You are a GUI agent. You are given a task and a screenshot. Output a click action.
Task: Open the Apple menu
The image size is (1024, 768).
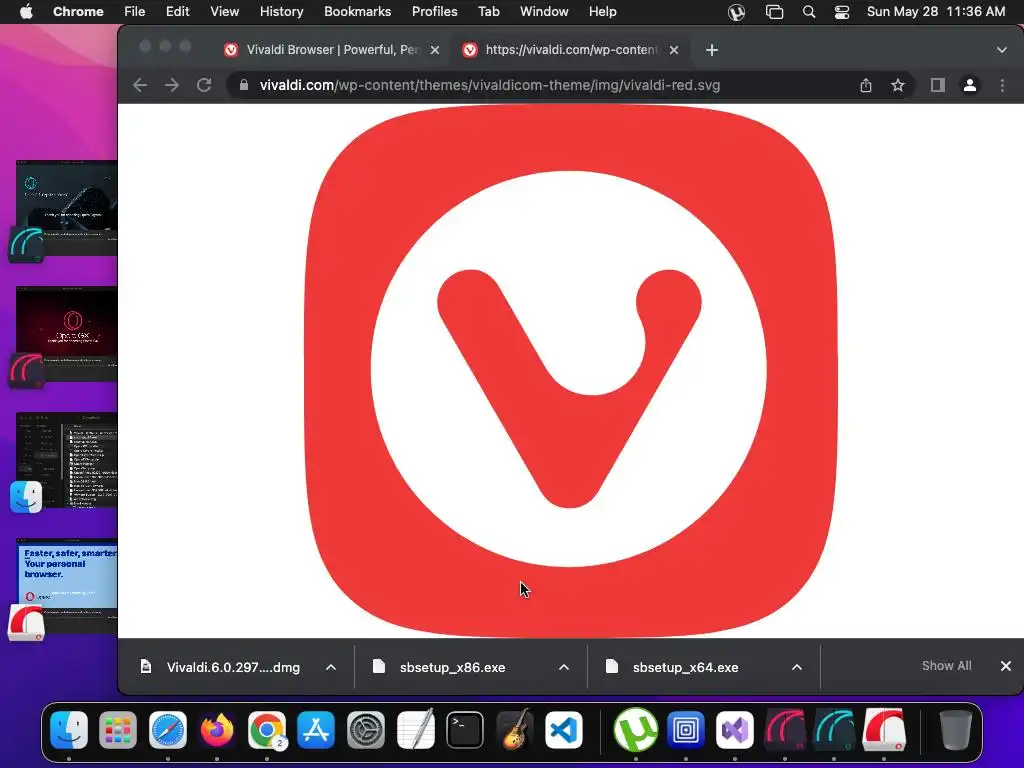tap(26, 12)
